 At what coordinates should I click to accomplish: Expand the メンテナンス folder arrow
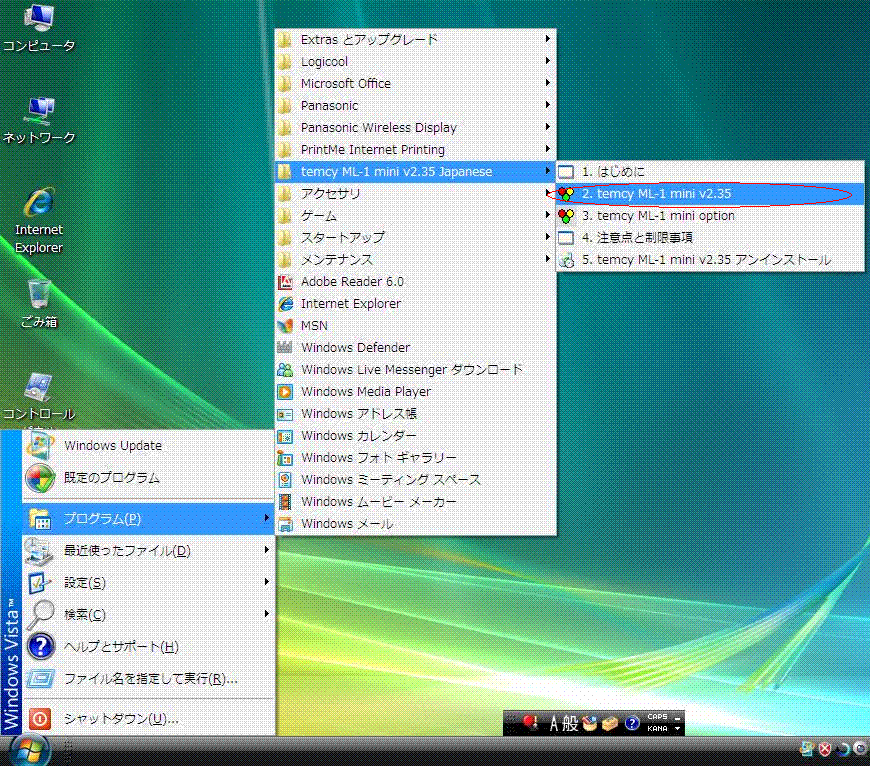(x=548, y=258)
